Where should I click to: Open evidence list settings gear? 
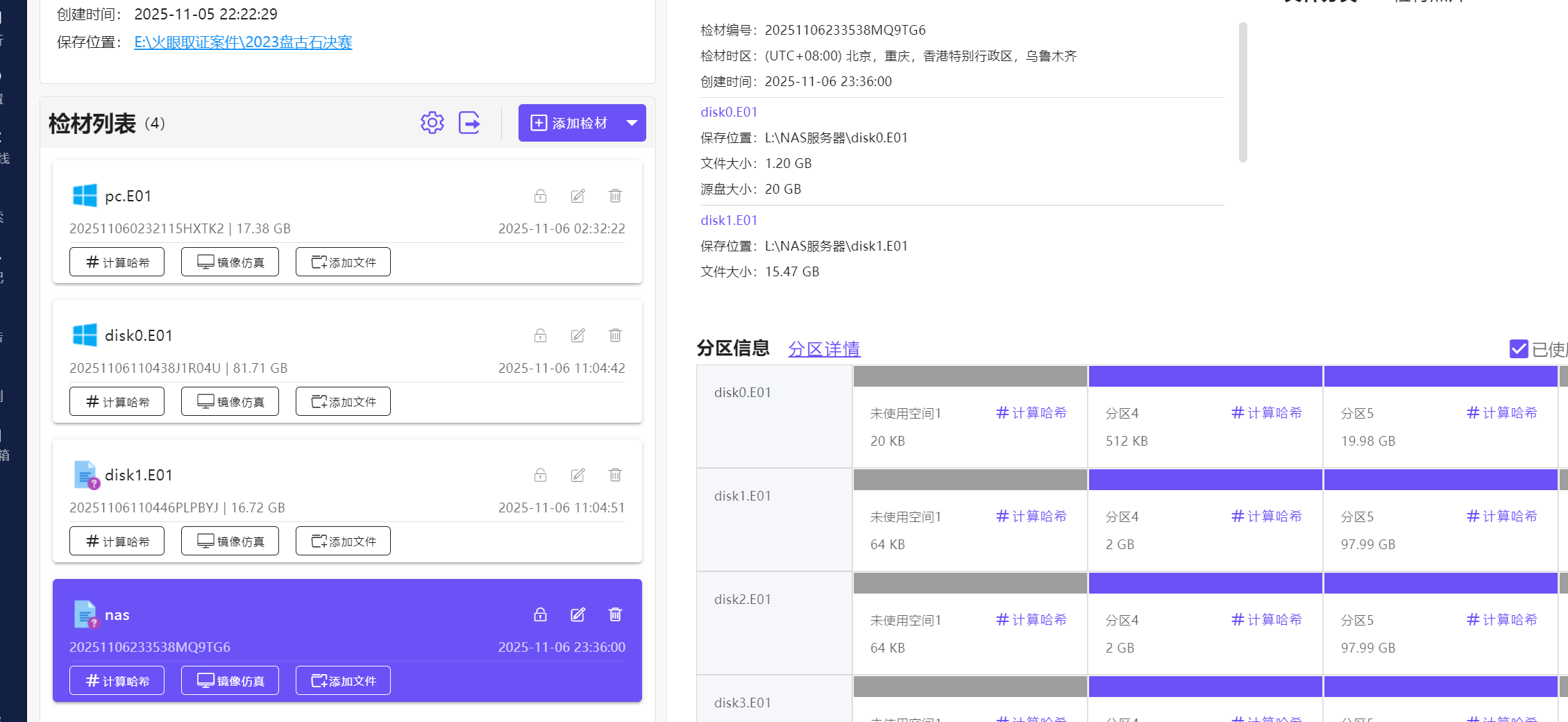coord(432,123)
